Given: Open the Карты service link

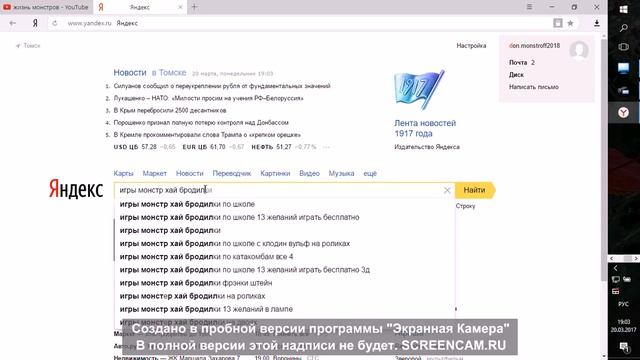Looking at the screenshot, I should (x=123, y=173).
